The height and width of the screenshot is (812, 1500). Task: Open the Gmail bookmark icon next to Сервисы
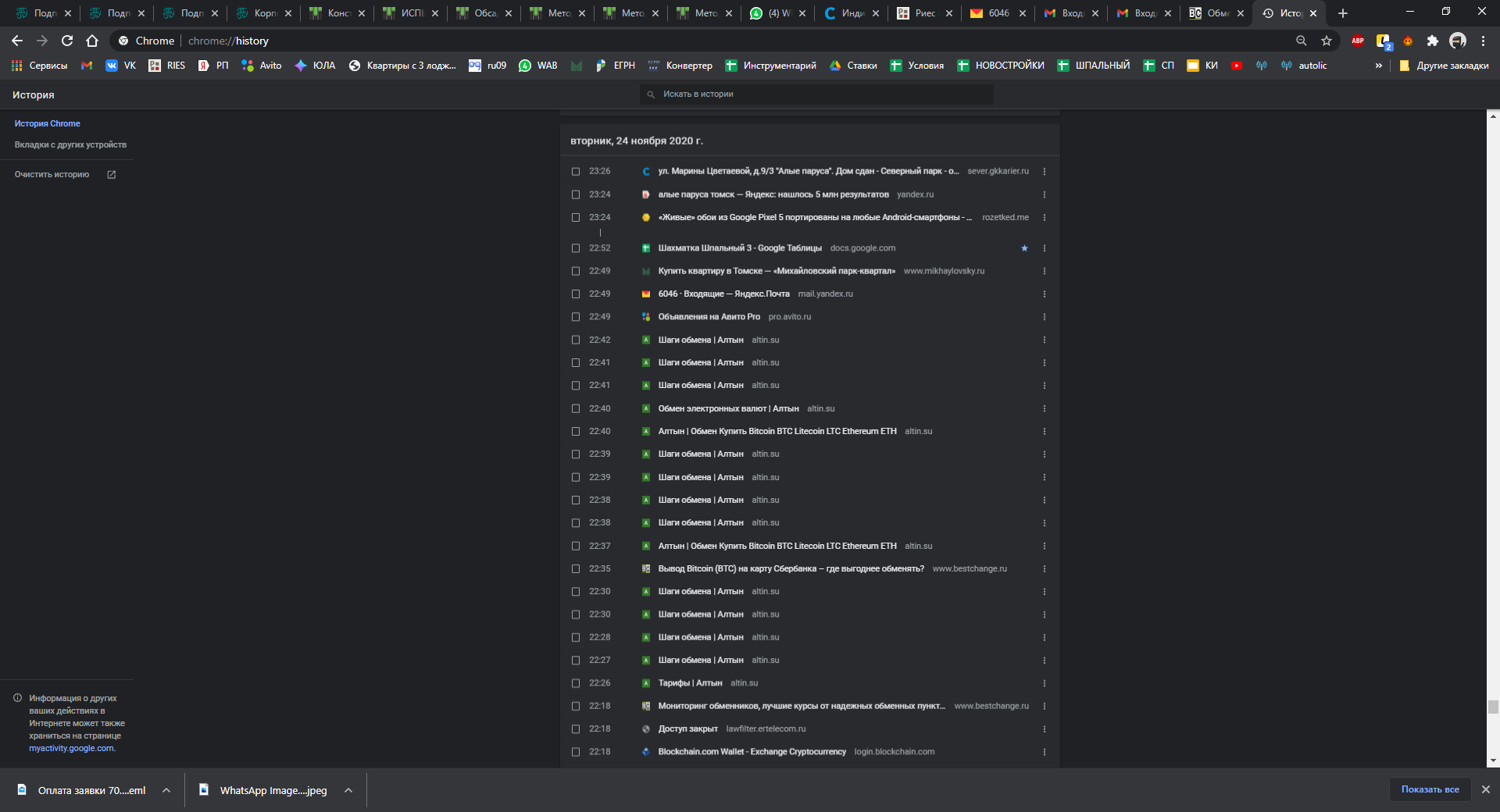point(87,66)
